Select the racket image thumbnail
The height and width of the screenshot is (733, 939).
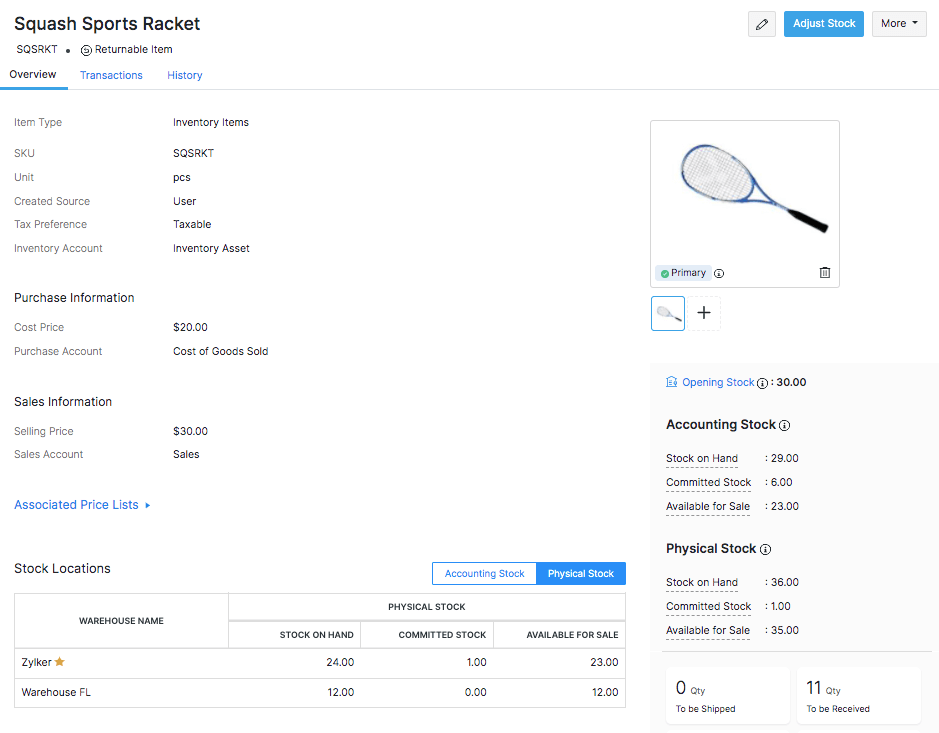pyautogui.click(x=668, y=313)
